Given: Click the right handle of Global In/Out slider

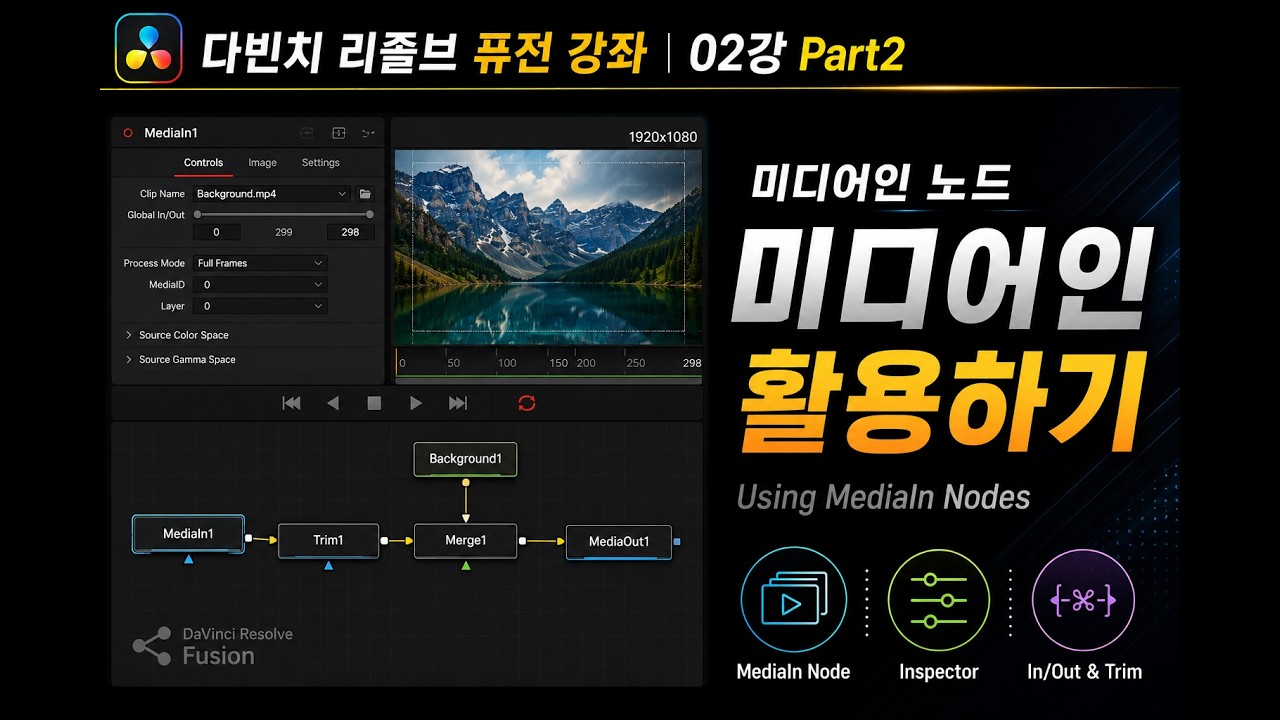Looking at the screenshot, I should click(x=370, y=214).
